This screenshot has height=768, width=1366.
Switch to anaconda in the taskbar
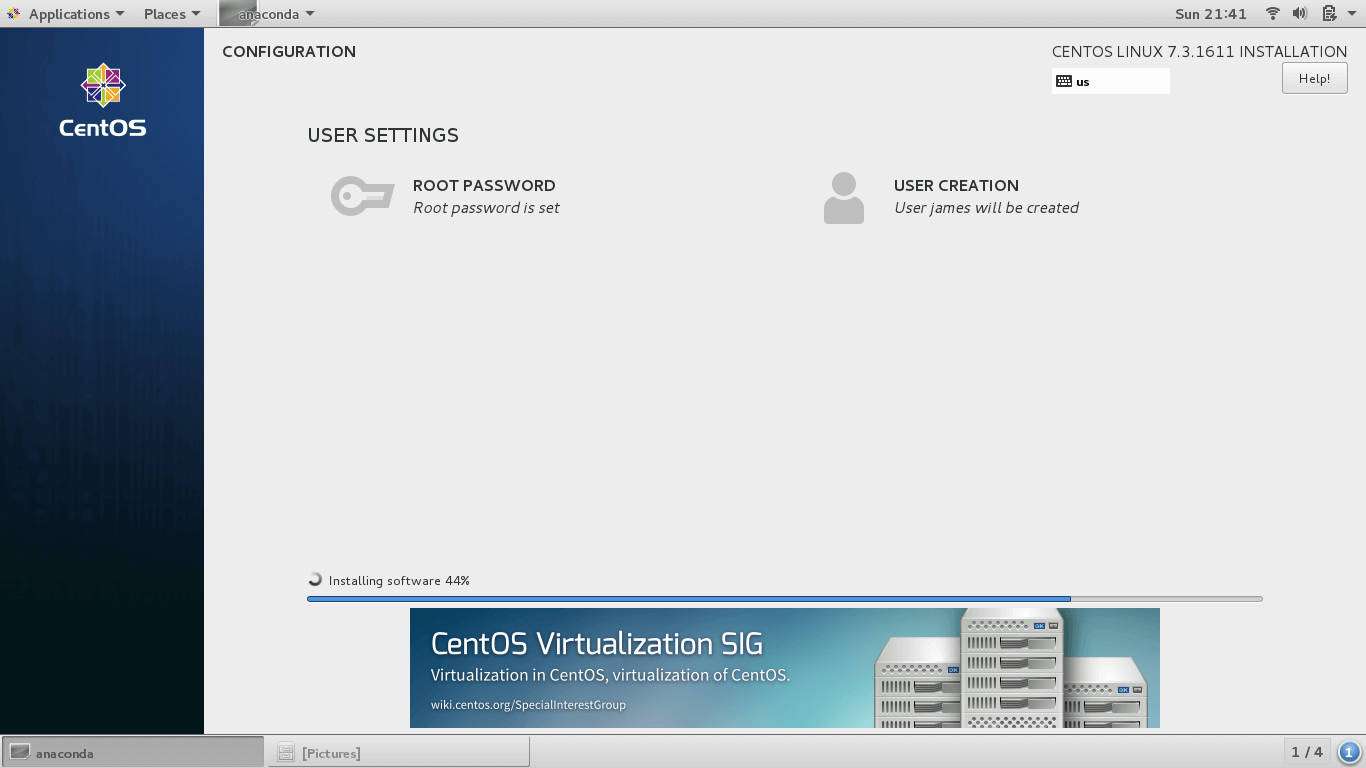coord(133,752)
